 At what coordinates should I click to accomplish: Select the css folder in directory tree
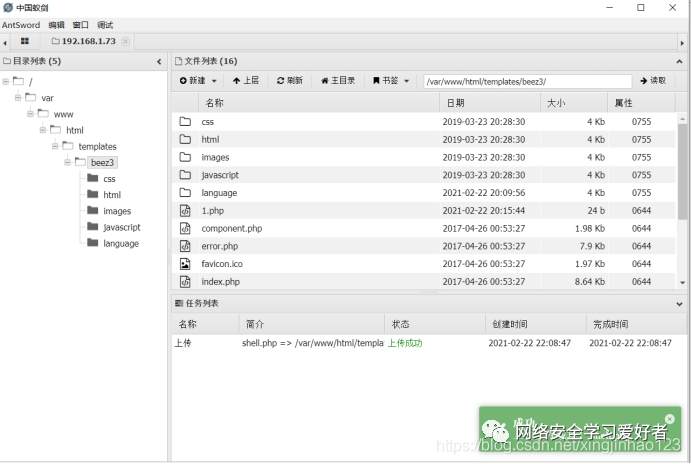[109, 179]
